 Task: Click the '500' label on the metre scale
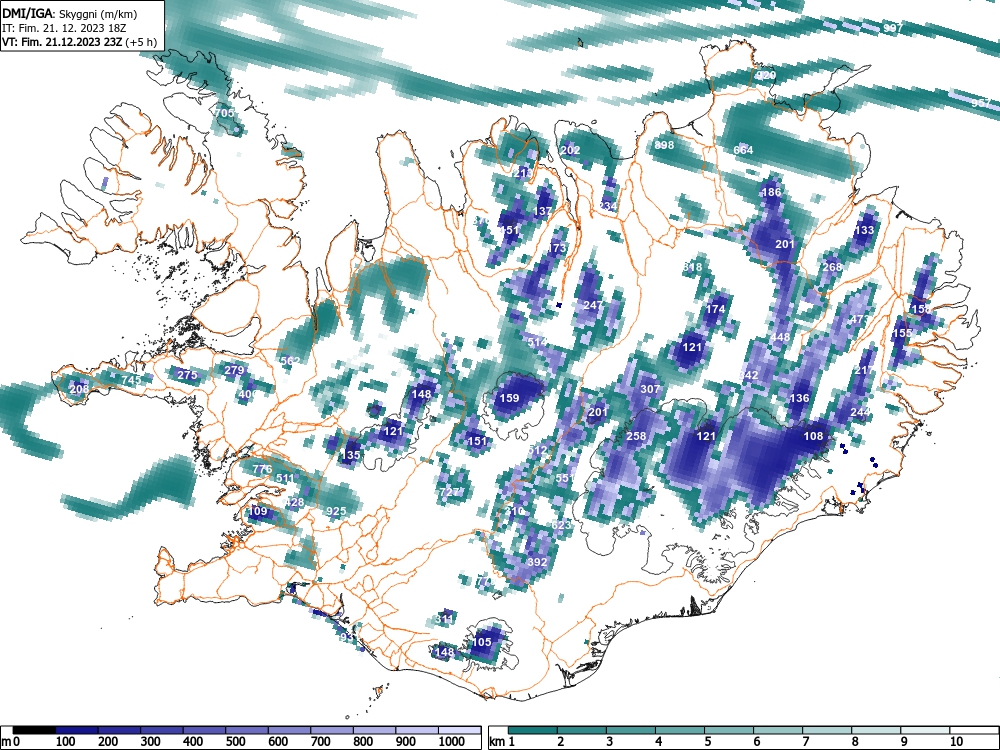click(x=235, y=742)
